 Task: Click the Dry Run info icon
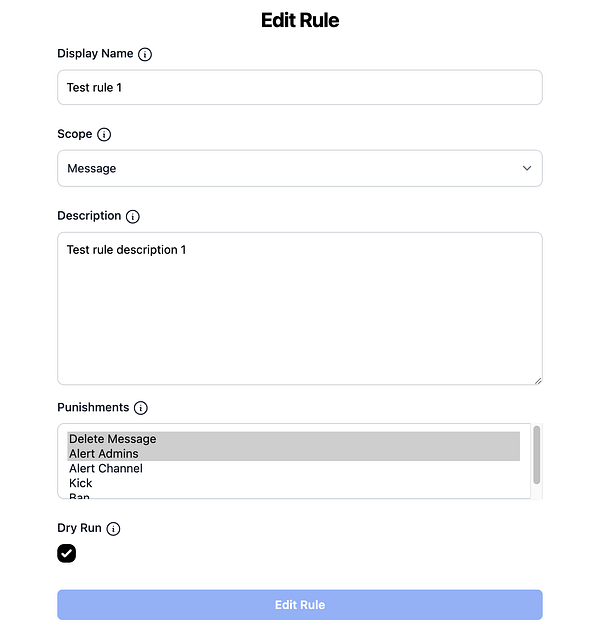click(113, 529)
